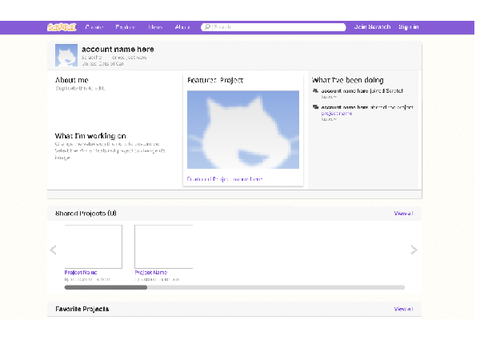Focus the Search input field
The height and width of the screenshot is (360, 480).
[273, 27]
